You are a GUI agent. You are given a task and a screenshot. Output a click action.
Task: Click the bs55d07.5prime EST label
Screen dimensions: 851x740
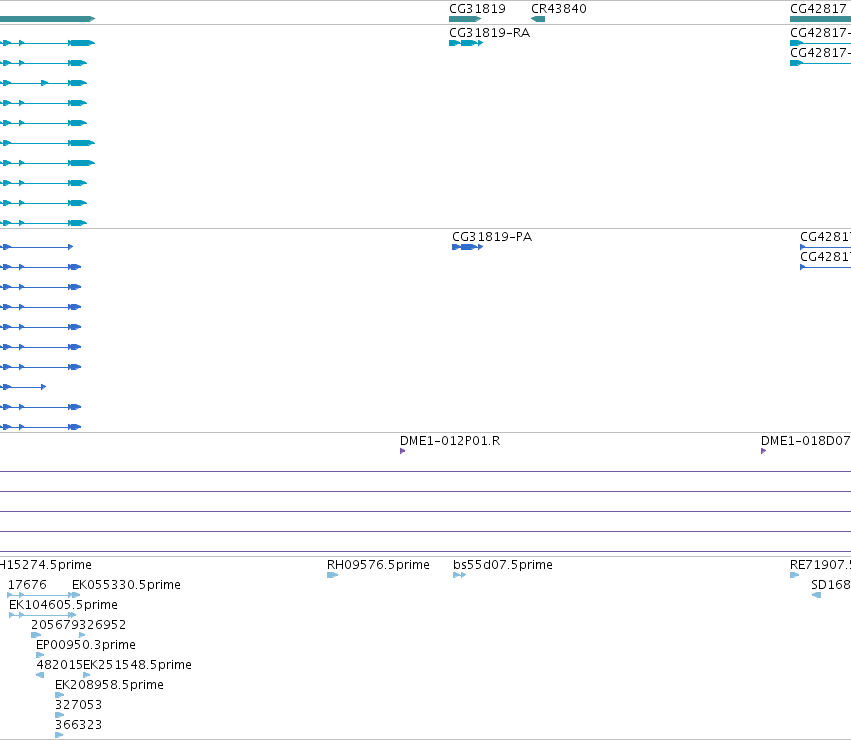point(503,565)
